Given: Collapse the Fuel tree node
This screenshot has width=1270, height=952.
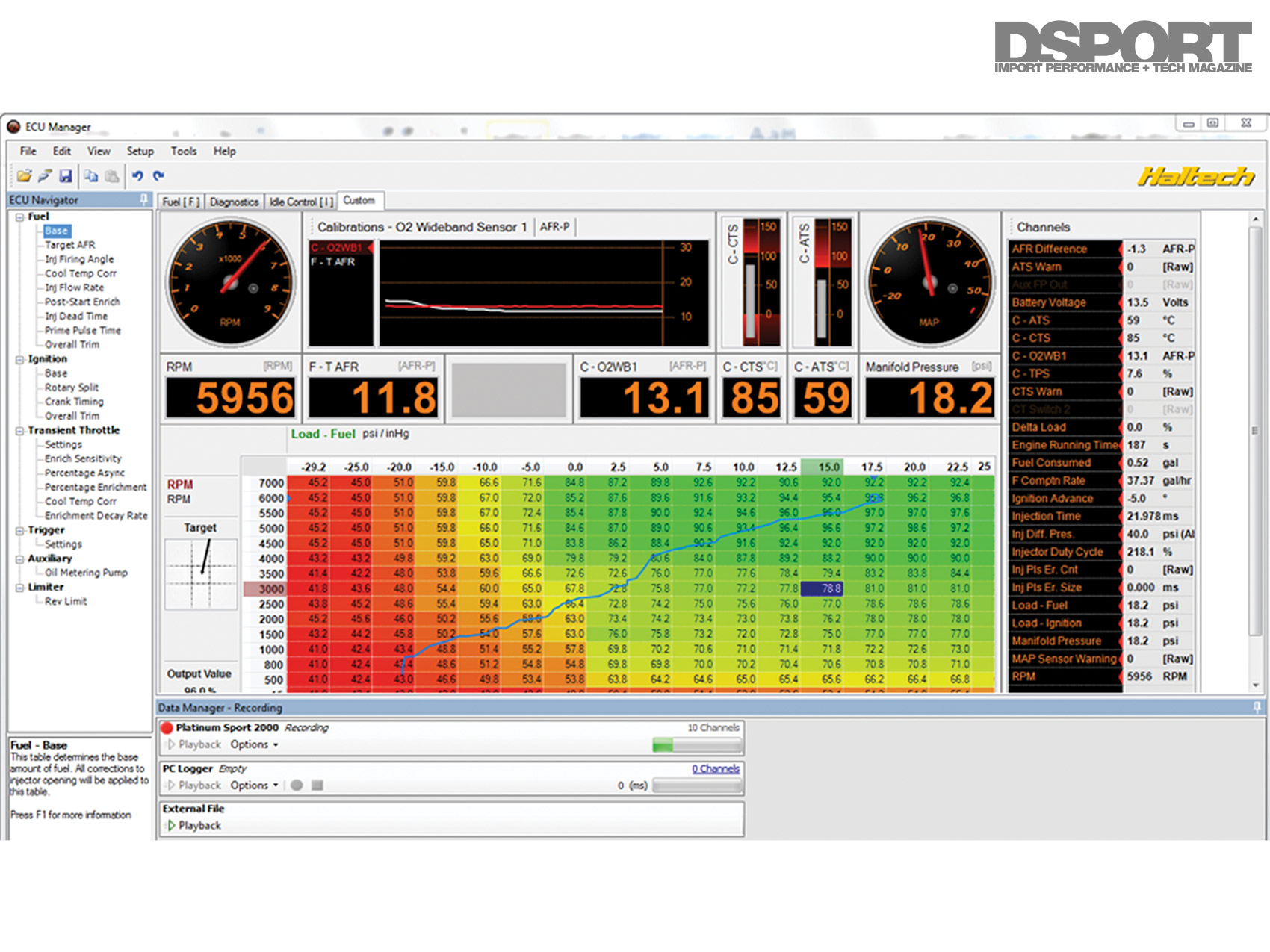Looking at the screenshot, I should point(19,217).
